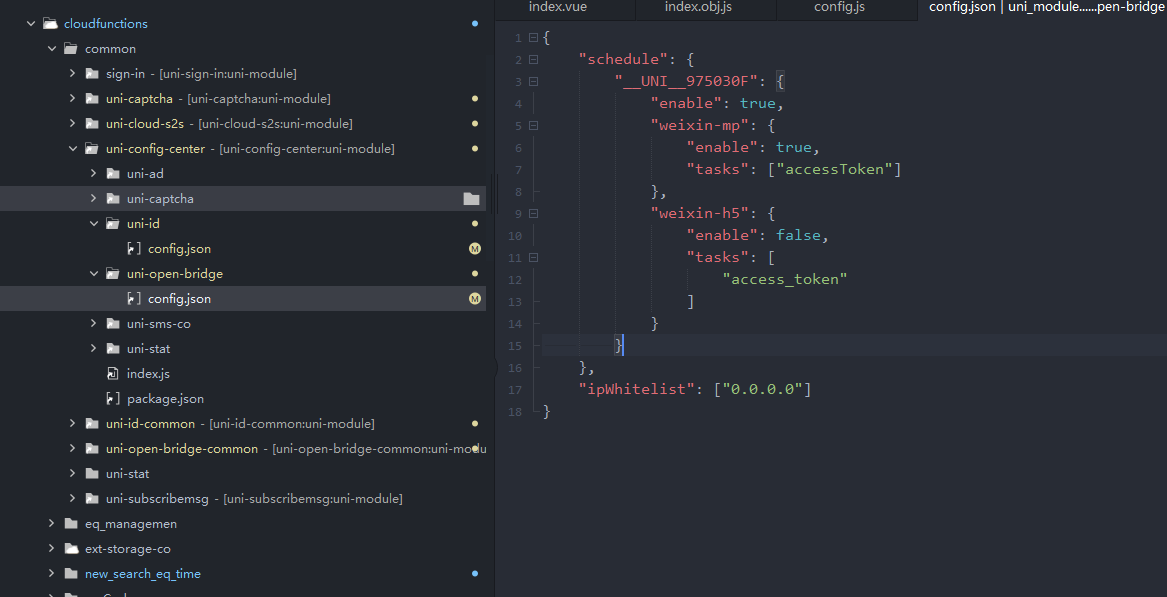
Task: Click the "__UNI__975030F" key text
Action: 685,81
